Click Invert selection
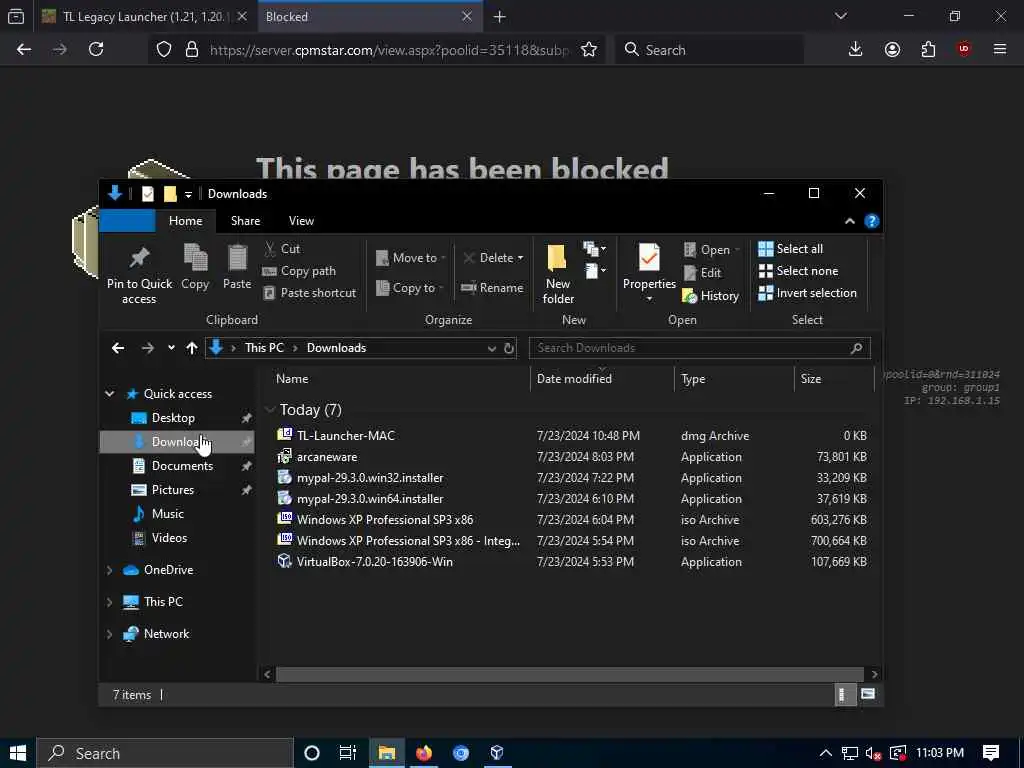The width and height of the screenshot is (1024, 768). point(808,293)
